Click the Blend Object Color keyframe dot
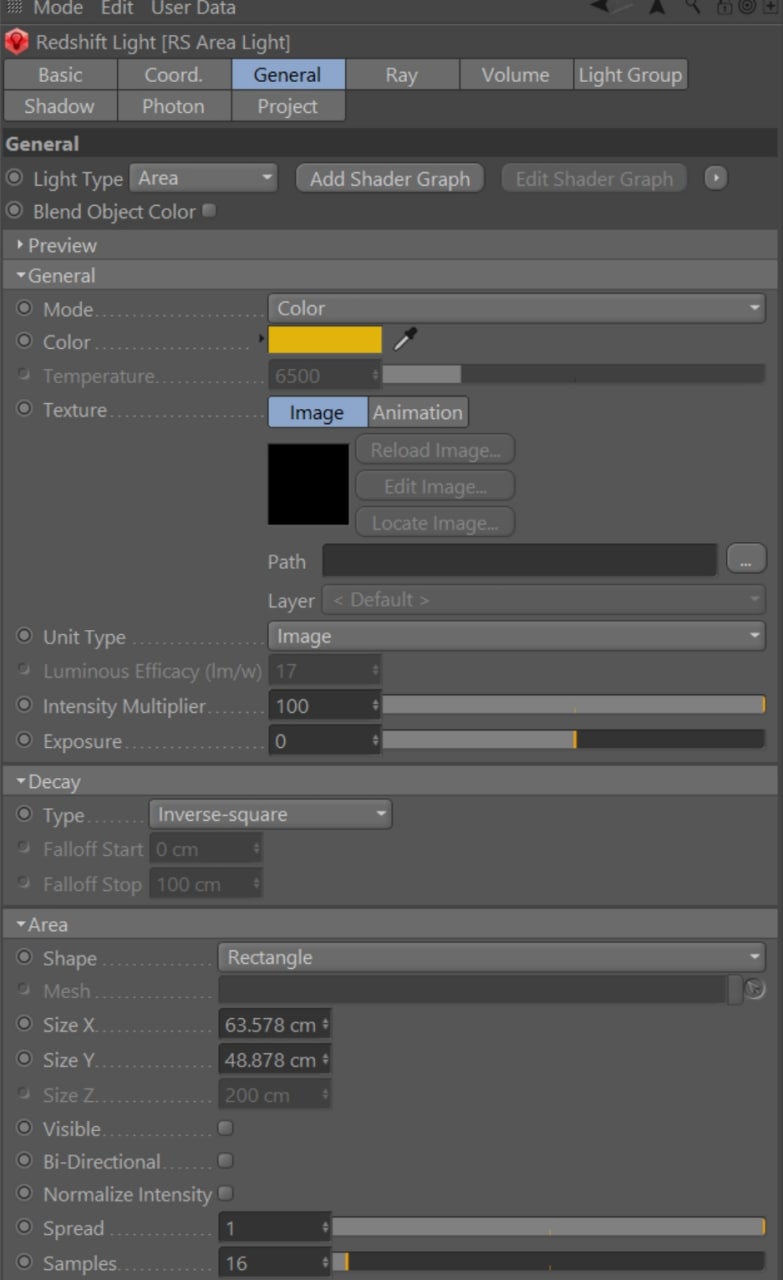Image resolution: width=783 pixels, height=1280 pixels. [x=14, y=211]
